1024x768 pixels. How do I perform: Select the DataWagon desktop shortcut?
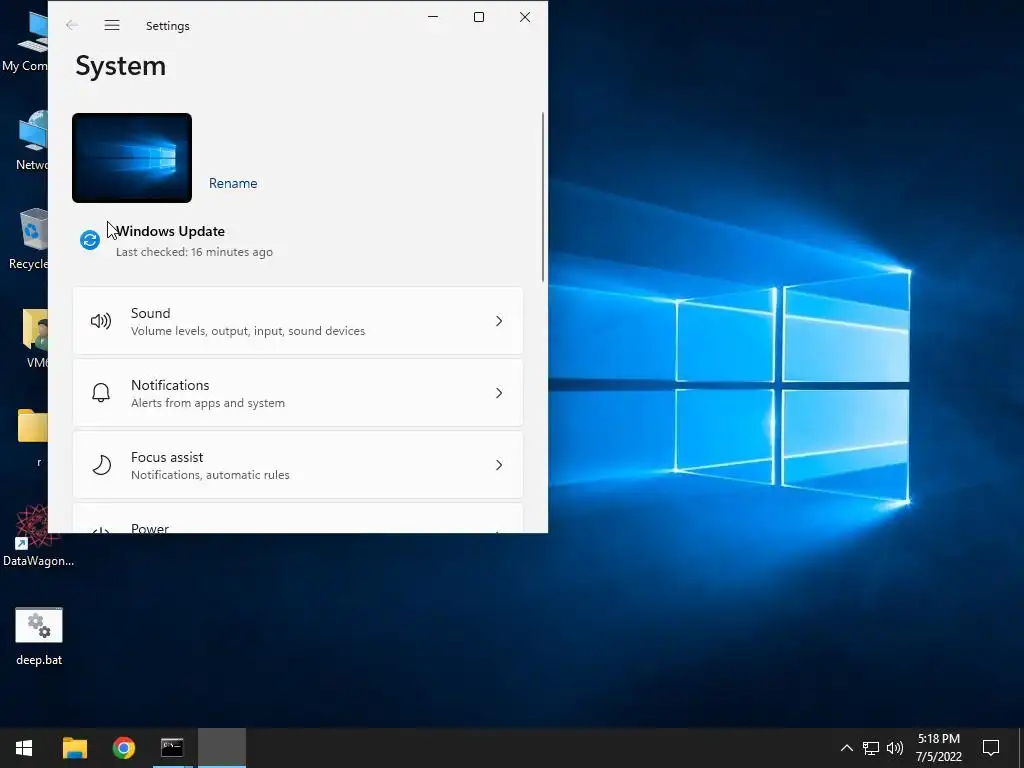pyautogui.click(x=38, y=536)
